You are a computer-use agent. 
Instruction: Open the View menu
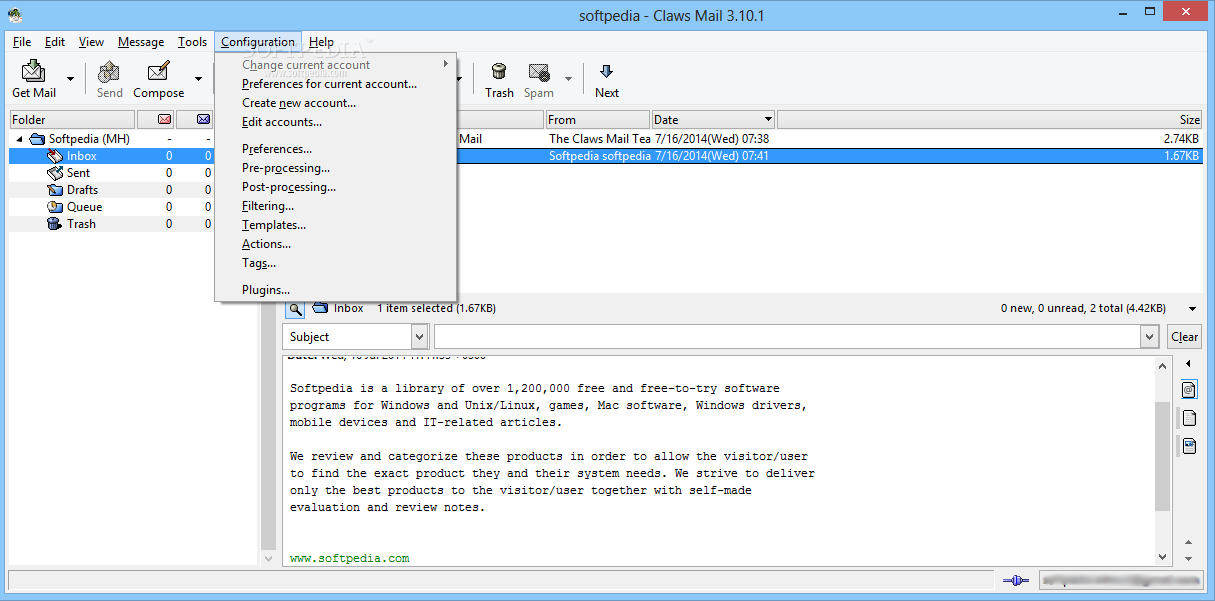pyautogui.click(x=92, y=42)
